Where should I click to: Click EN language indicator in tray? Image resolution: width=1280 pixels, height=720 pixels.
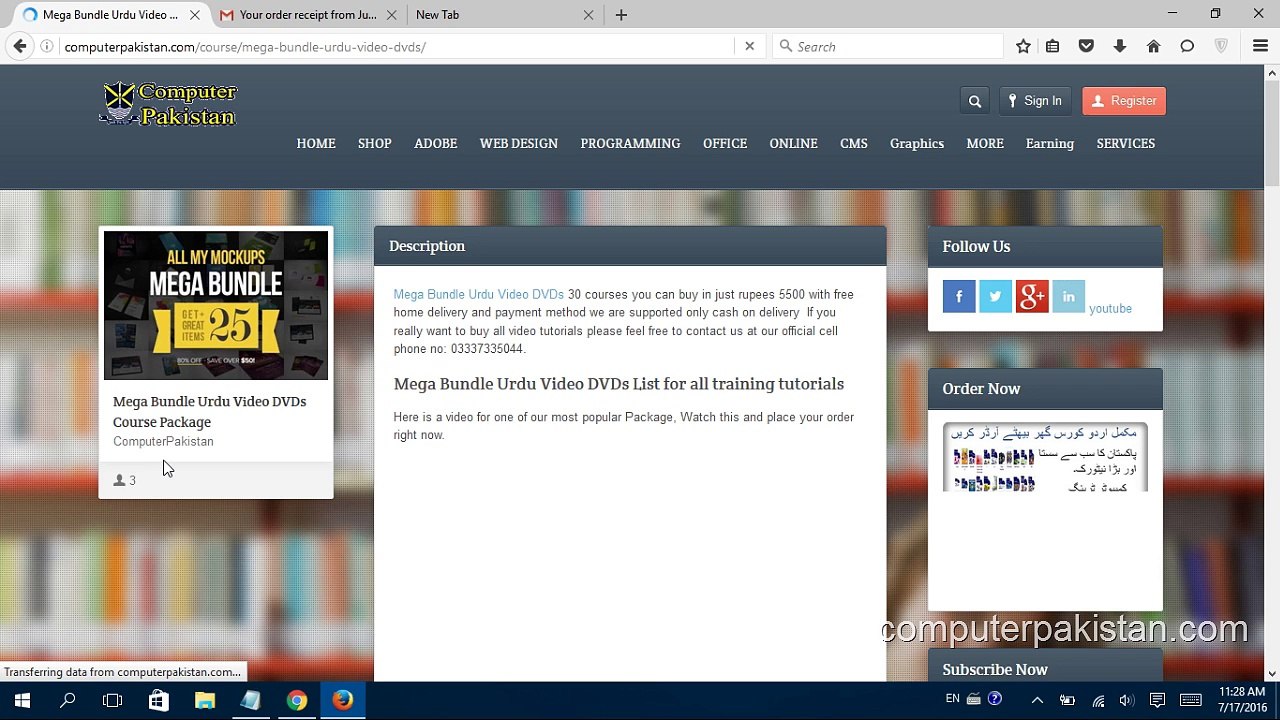952,699
